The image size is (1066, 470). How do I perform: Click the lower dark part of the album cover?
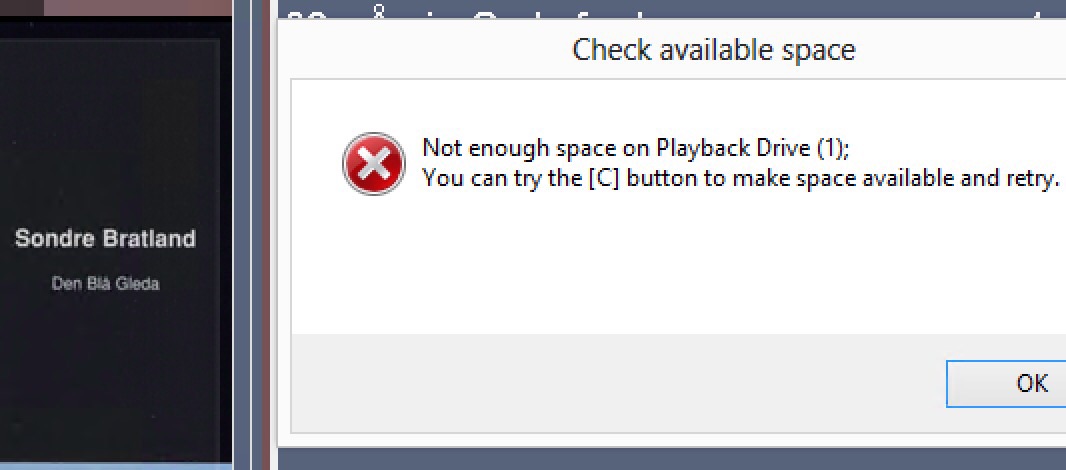(110, 381)
